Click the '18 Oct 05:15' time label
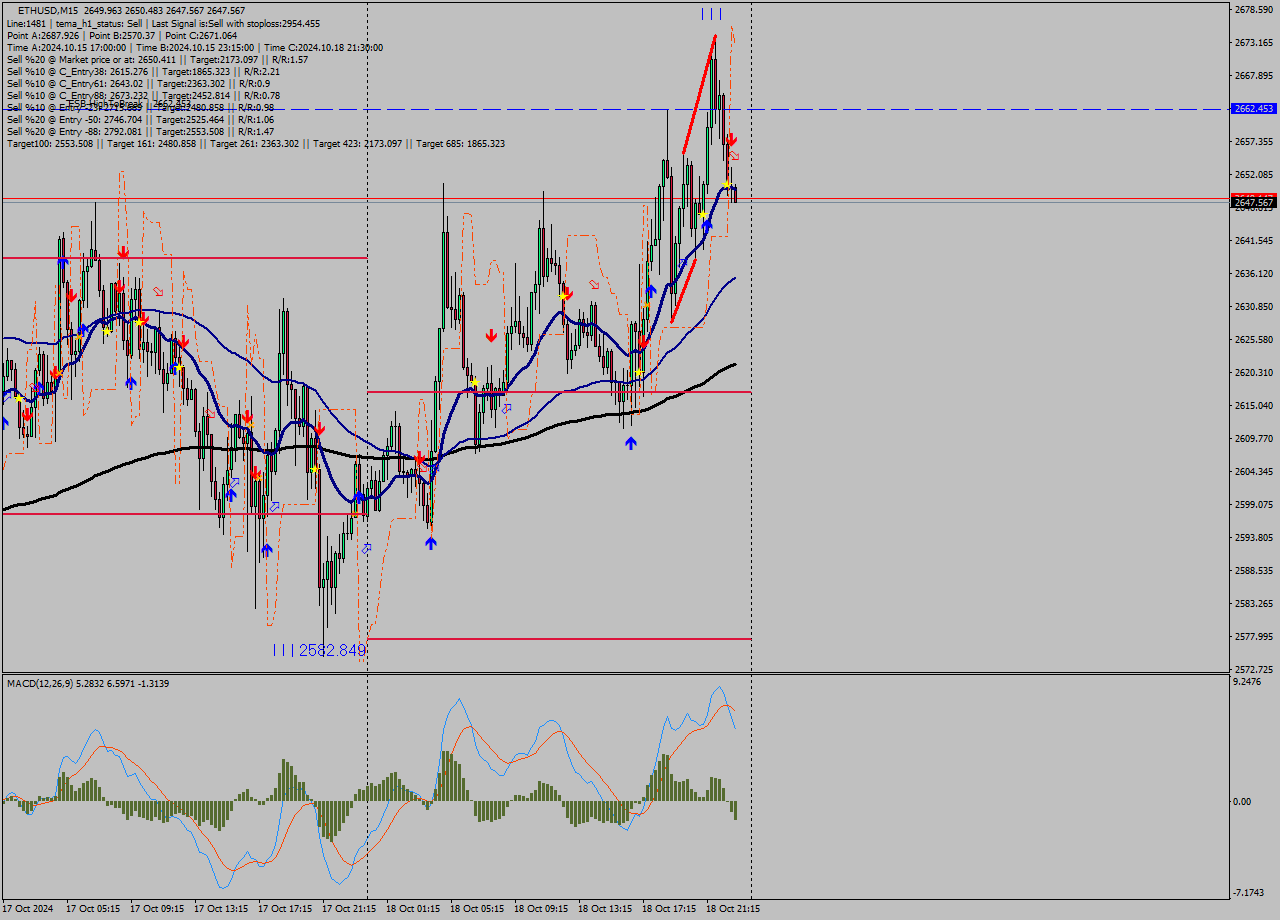This screenshot has height=920, width=1280. (x=477, y=910)
